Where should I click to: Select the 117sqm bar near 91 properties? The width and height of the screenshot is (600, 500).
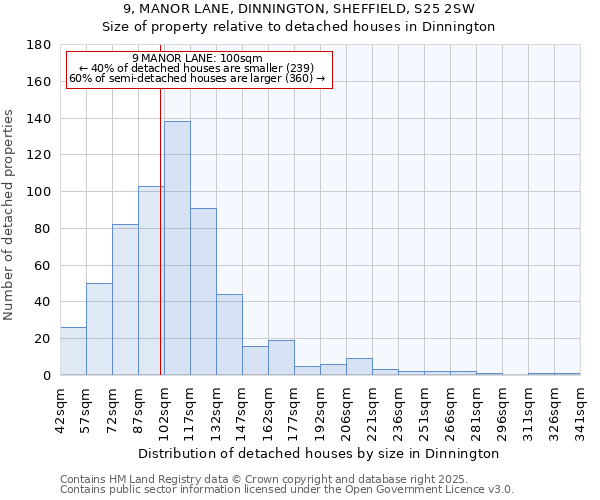pyautogui.click(x=203, y=291)
